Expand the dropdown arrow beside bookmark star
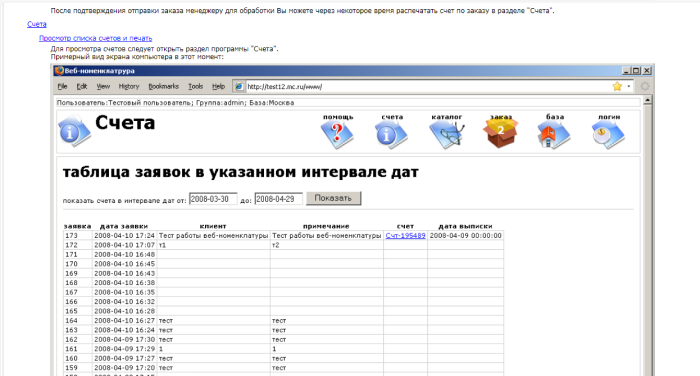The height and width of the screenshot is (376, 700). click(x=629, y=87)
